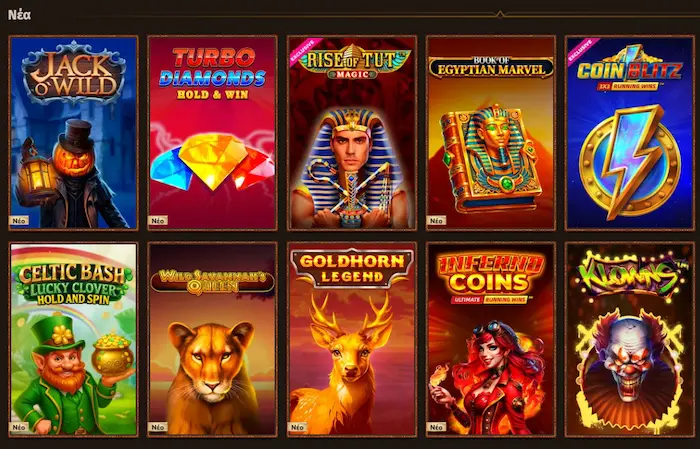Screen dimensions: 700x449
Task: Launch the Coin Blitz game tile
Action: point(630,133)
